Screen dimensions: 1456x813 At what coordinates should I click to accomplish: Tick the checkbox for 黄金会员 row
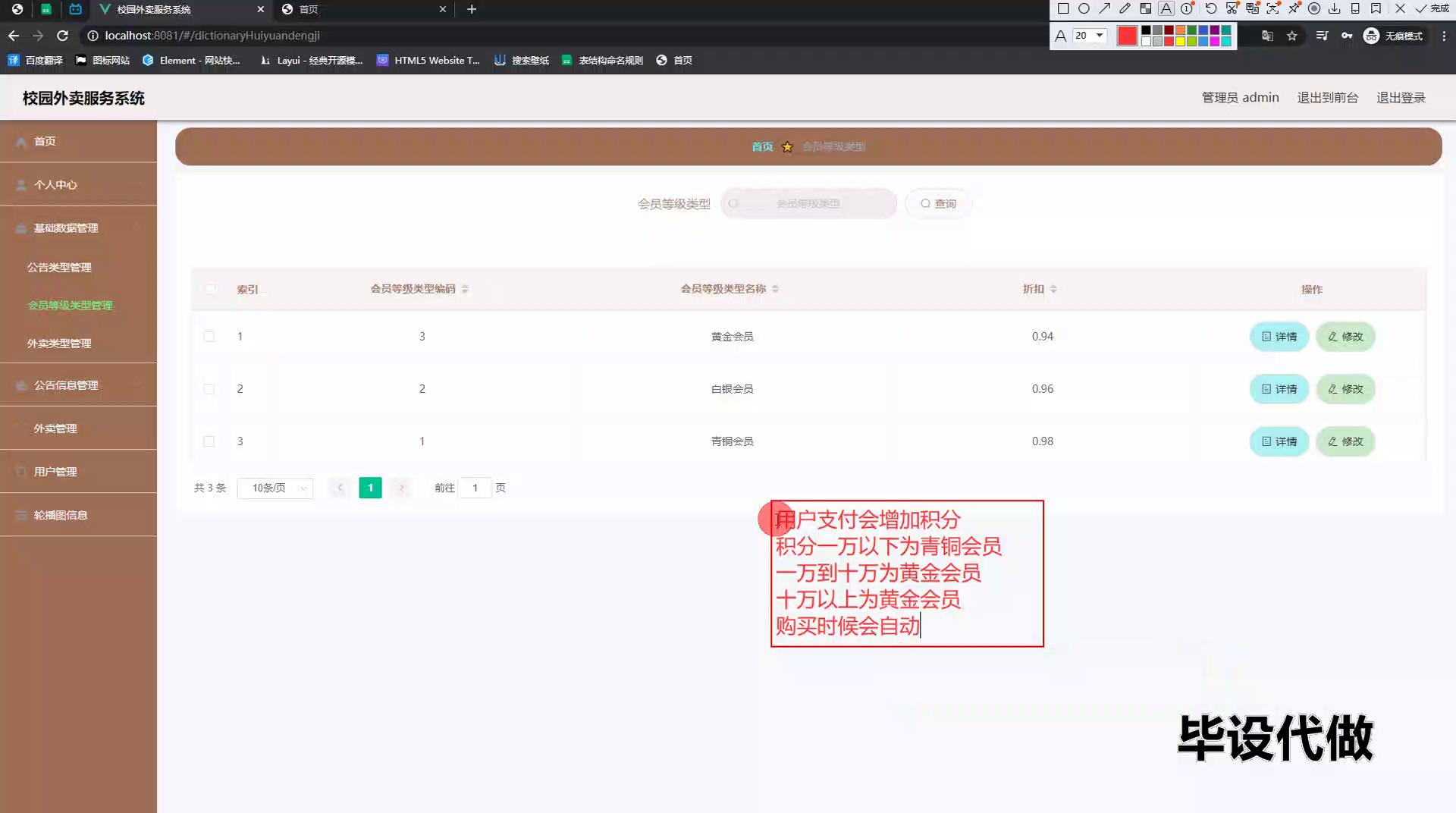click(x=209, y=337)
